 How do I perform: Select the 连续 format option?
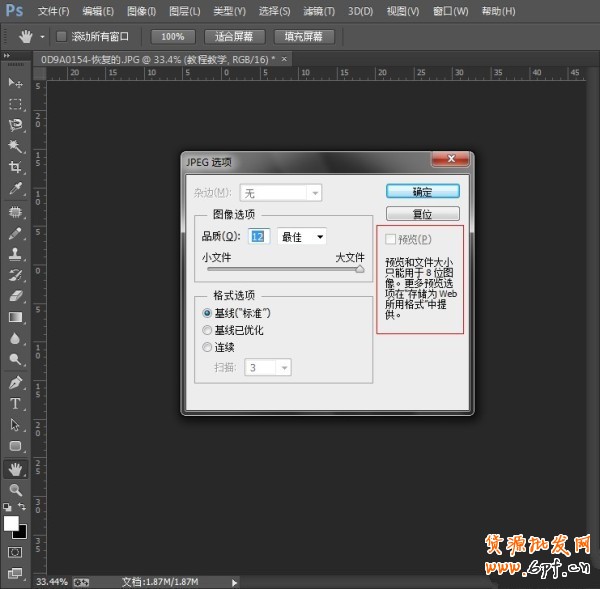tap(208, 347)
